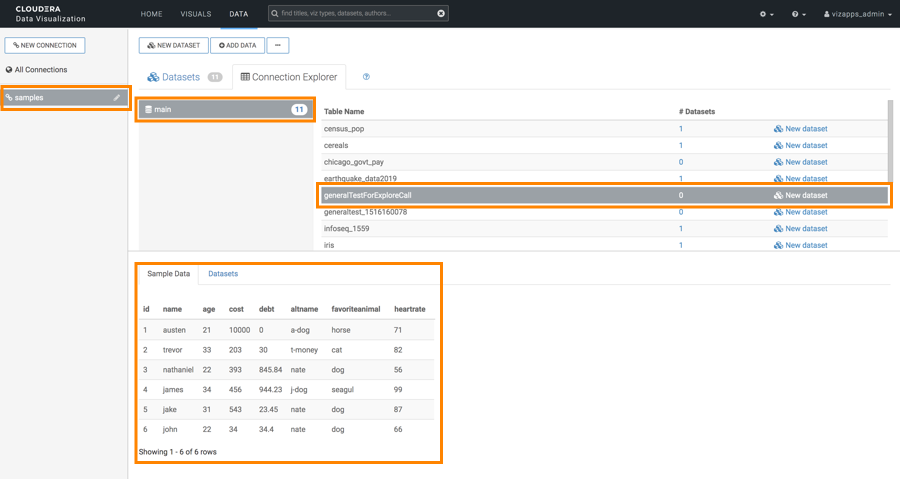
Task: Open the help question mark dropdown
Action: (799, 14)
